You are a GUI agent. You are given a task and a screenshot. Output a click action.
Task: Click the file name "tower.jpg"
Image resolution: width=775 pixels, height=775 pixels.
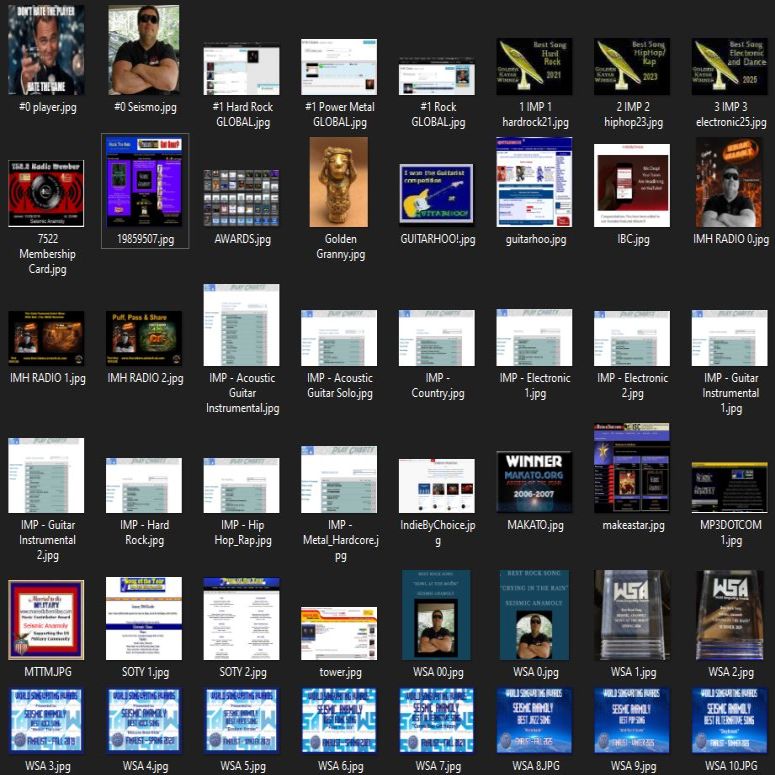tap(340, 672)
